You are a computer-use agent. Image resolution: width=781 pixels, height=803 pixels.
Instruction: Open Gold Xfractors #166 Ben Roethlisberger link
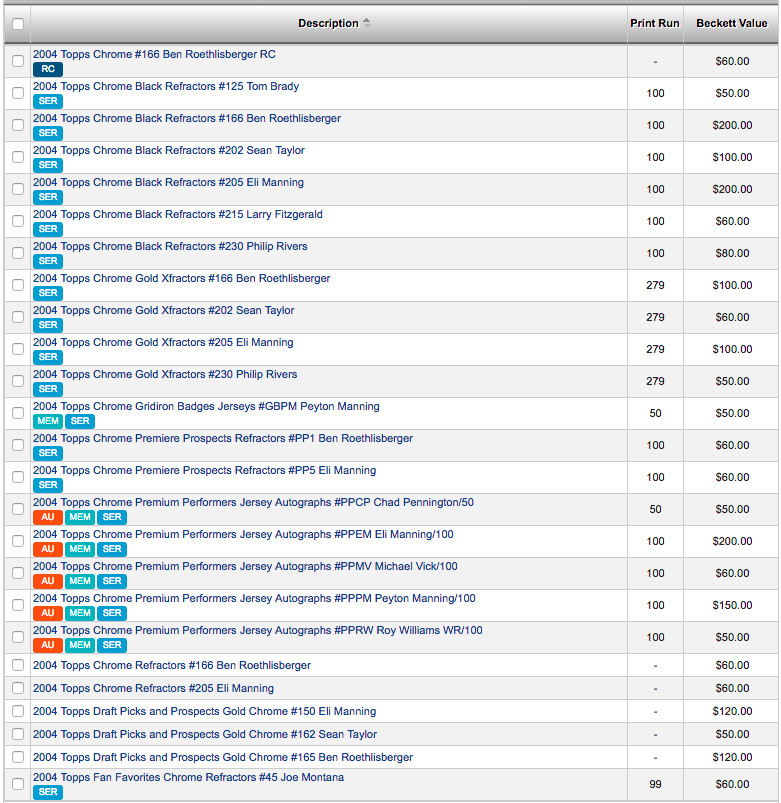click(181, 278)
